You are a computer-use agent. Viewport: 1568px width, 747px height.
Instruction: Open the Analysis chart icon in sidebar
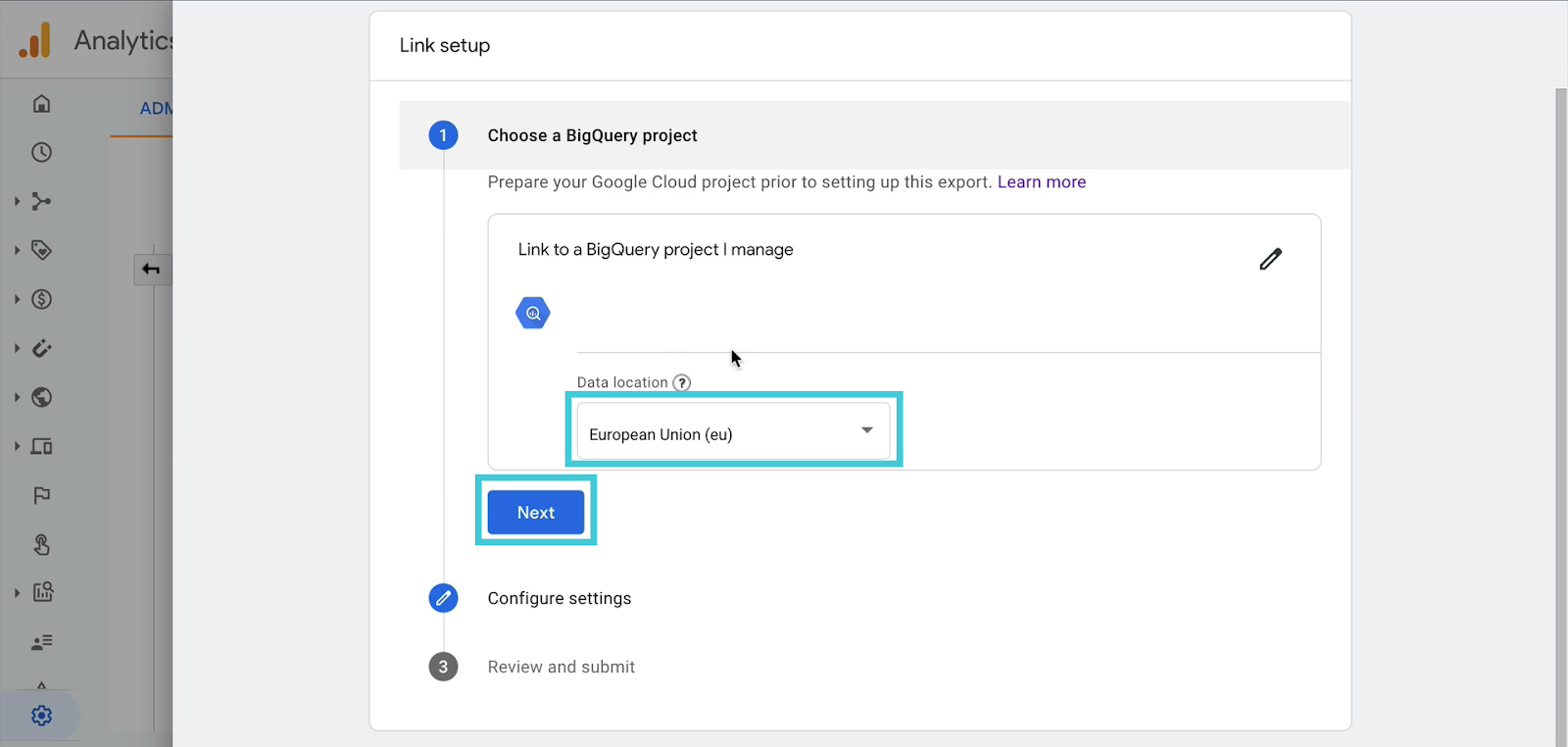[42, 592]
